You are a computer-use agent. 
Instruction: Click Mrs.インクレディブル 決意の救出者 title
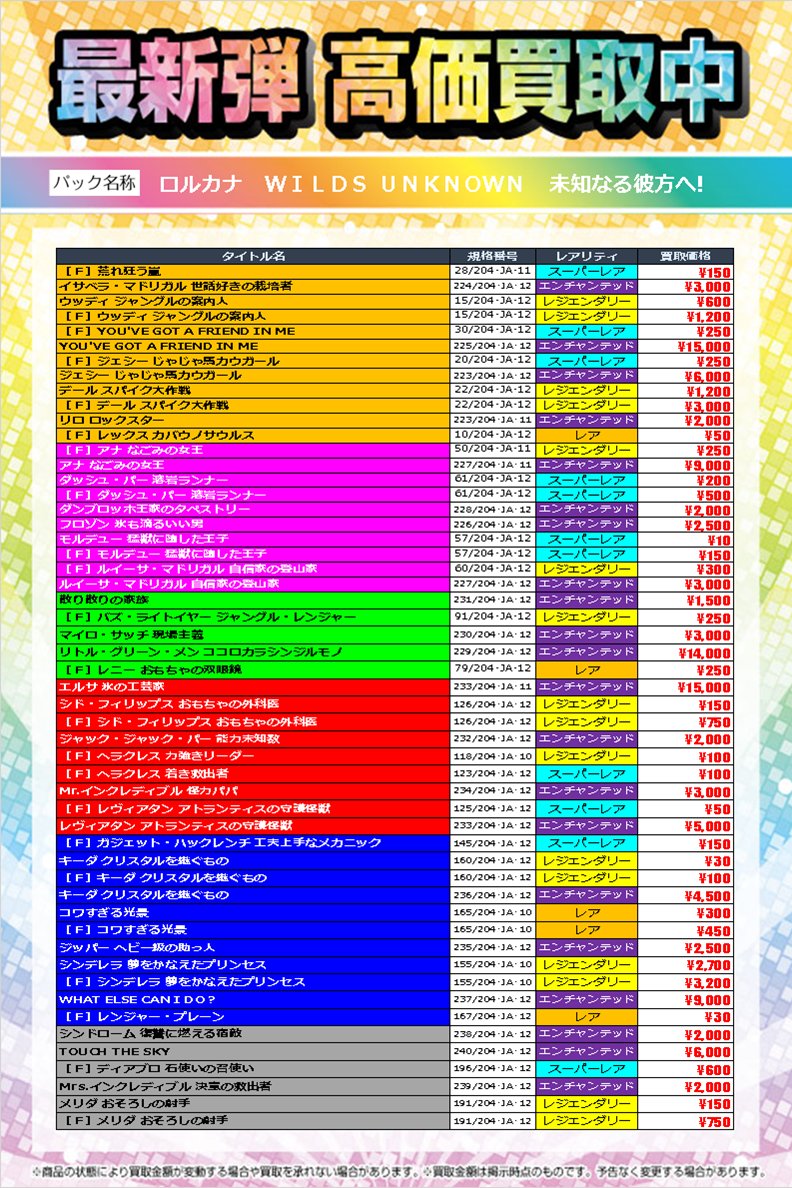tap(253, 1087)
